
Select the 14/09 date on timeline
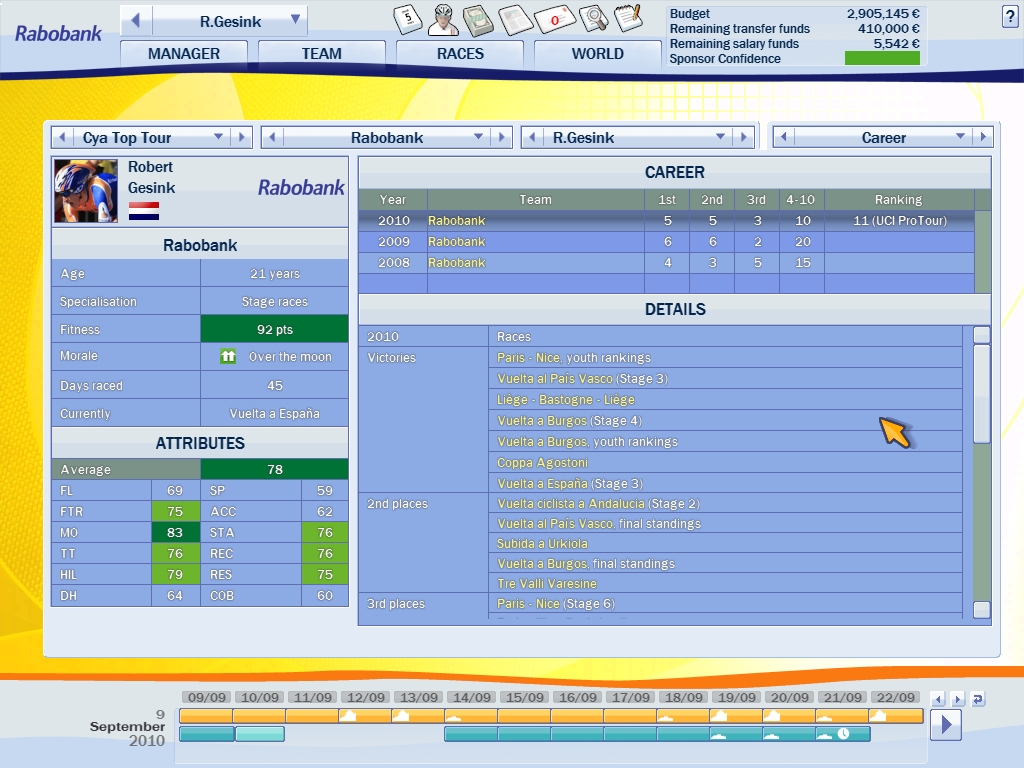[470, 698]
